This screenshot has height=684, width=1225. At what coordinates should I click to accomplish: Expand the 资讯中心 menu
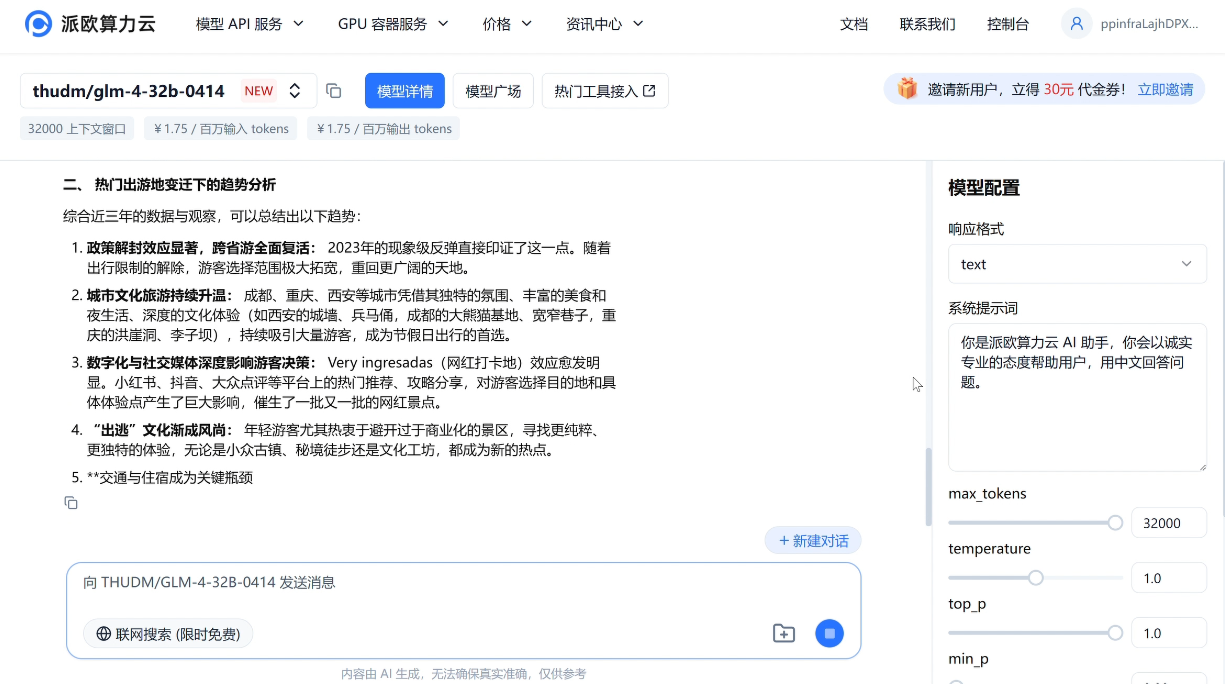(x=605, y=24)
